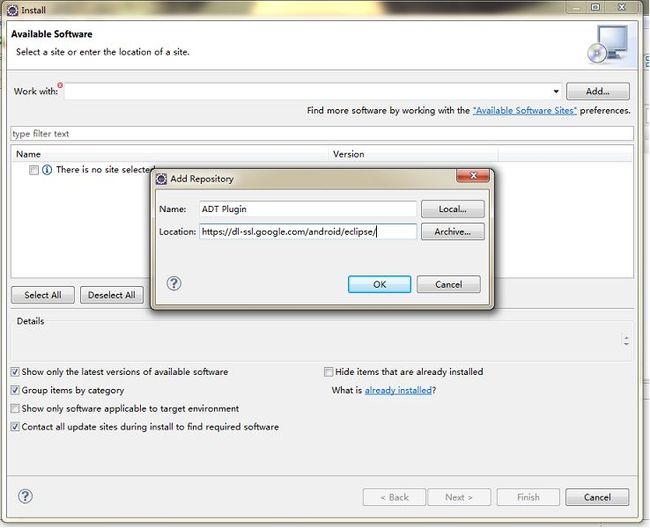The width and height of the screenshot is (650, 528).
Task: Cancel the Add Repository dialog
Action: (449, 284)
